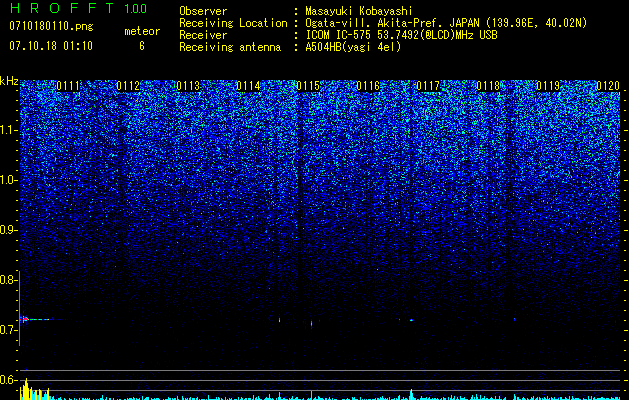629x400 pixels.
Task: Click the 0118 time marker
Action: 488,86
